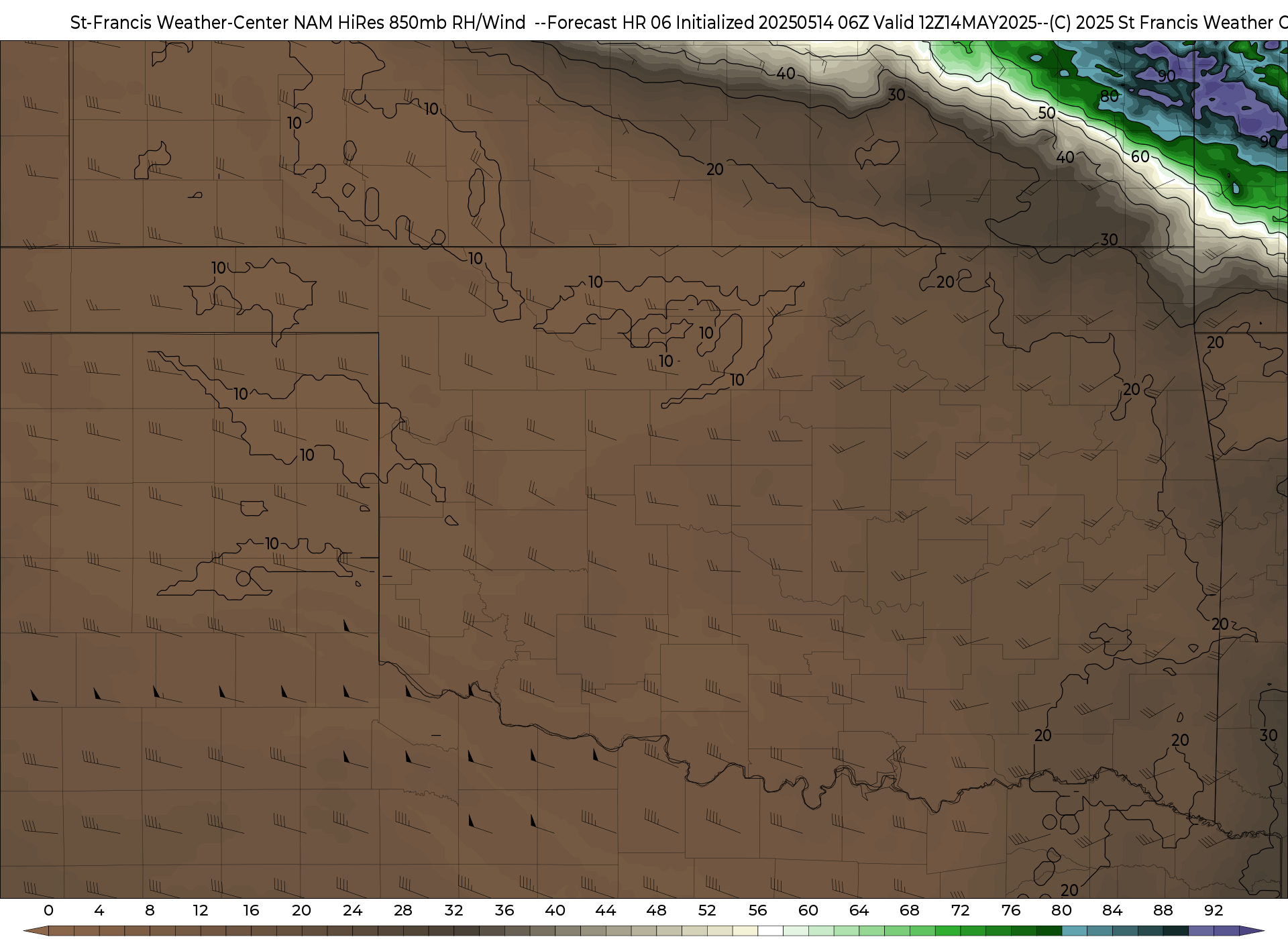
Task: Click the "52" tick label on the color scale
Action: coord(707,910)
